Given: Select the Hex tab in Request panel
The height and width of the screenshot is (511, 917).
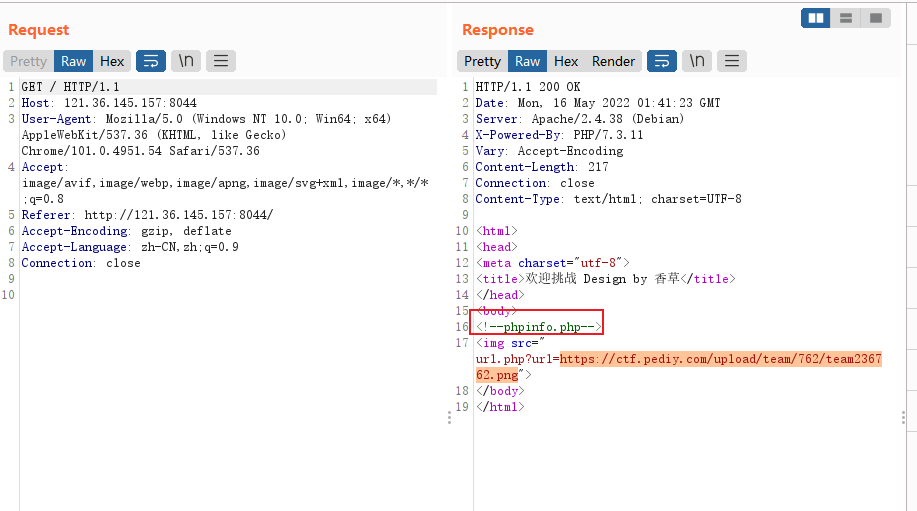Looking at the screenshot, I should 112,61.
